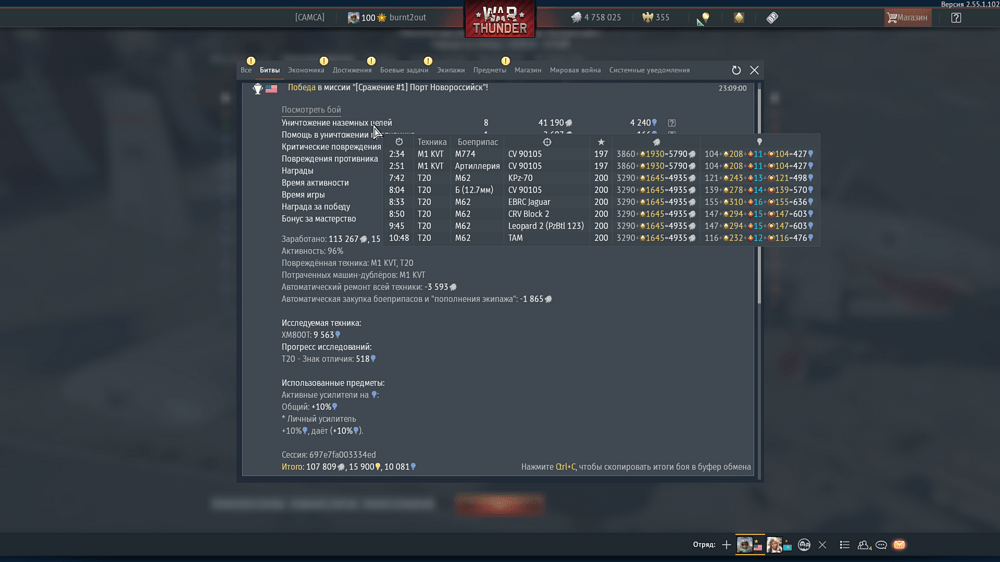The width and height of the screenshot is (1000, 562).
Task: Click the crosshair target column header icon
Action: 547,142
